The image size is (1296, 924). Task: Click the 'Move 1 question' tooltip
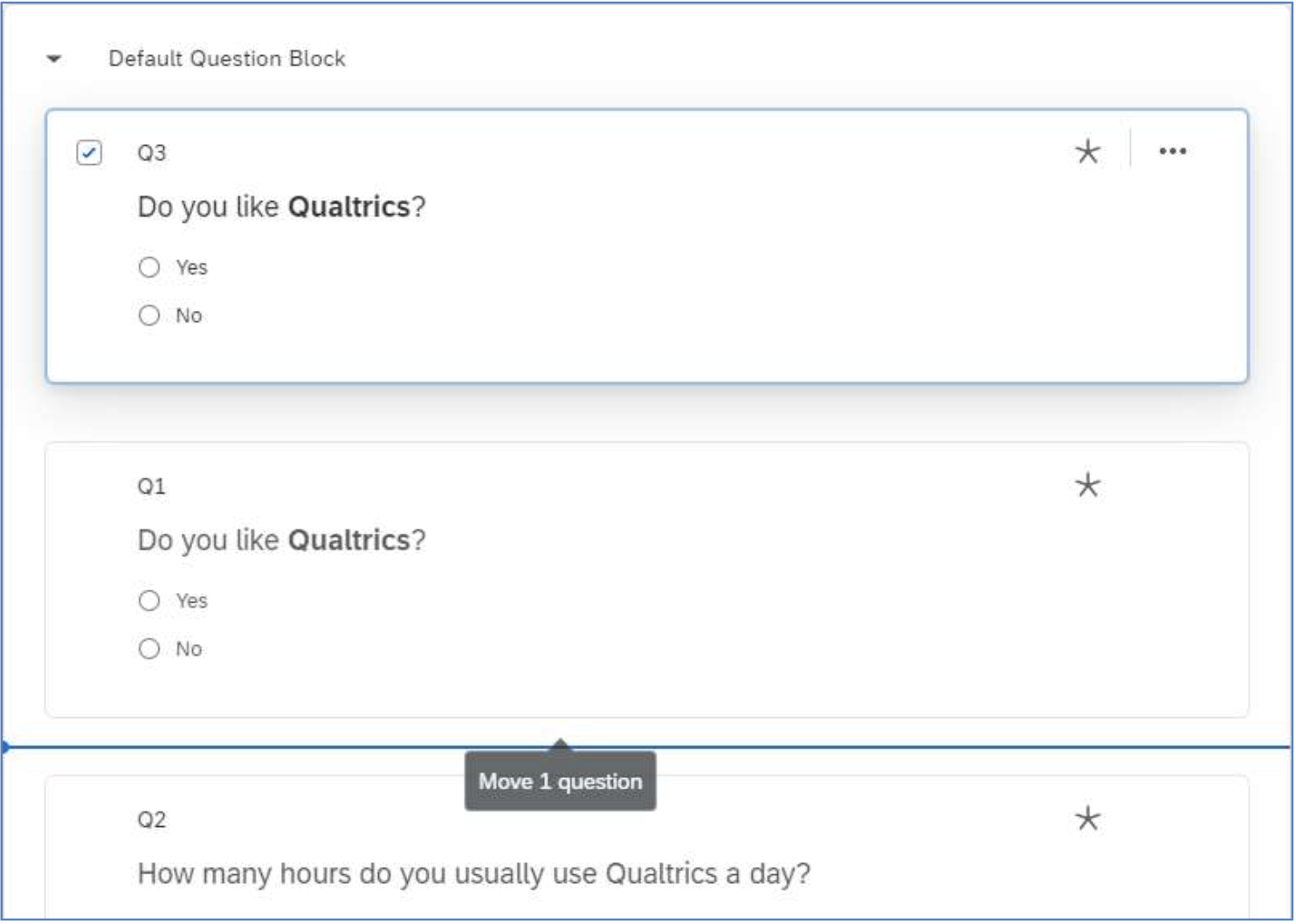click(561, 782)
